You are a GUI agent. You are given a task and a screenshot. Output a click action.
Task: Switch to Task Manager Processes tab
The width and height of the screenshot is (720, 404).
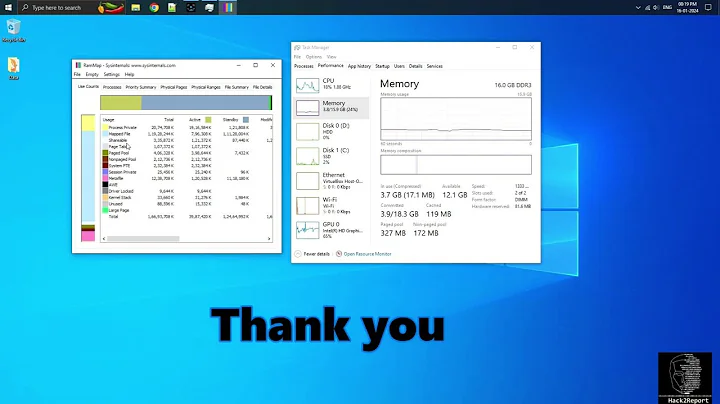coord(304,66)
